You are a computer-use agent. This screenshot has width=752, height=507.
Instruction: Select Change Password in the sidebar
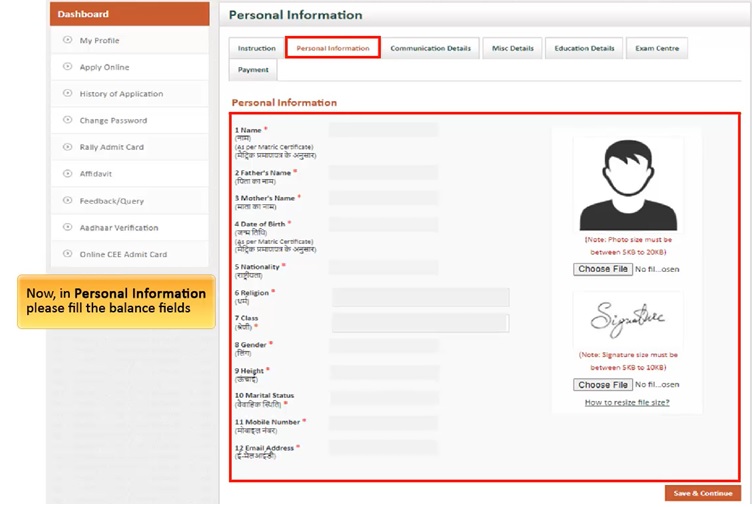coord(129,120)
